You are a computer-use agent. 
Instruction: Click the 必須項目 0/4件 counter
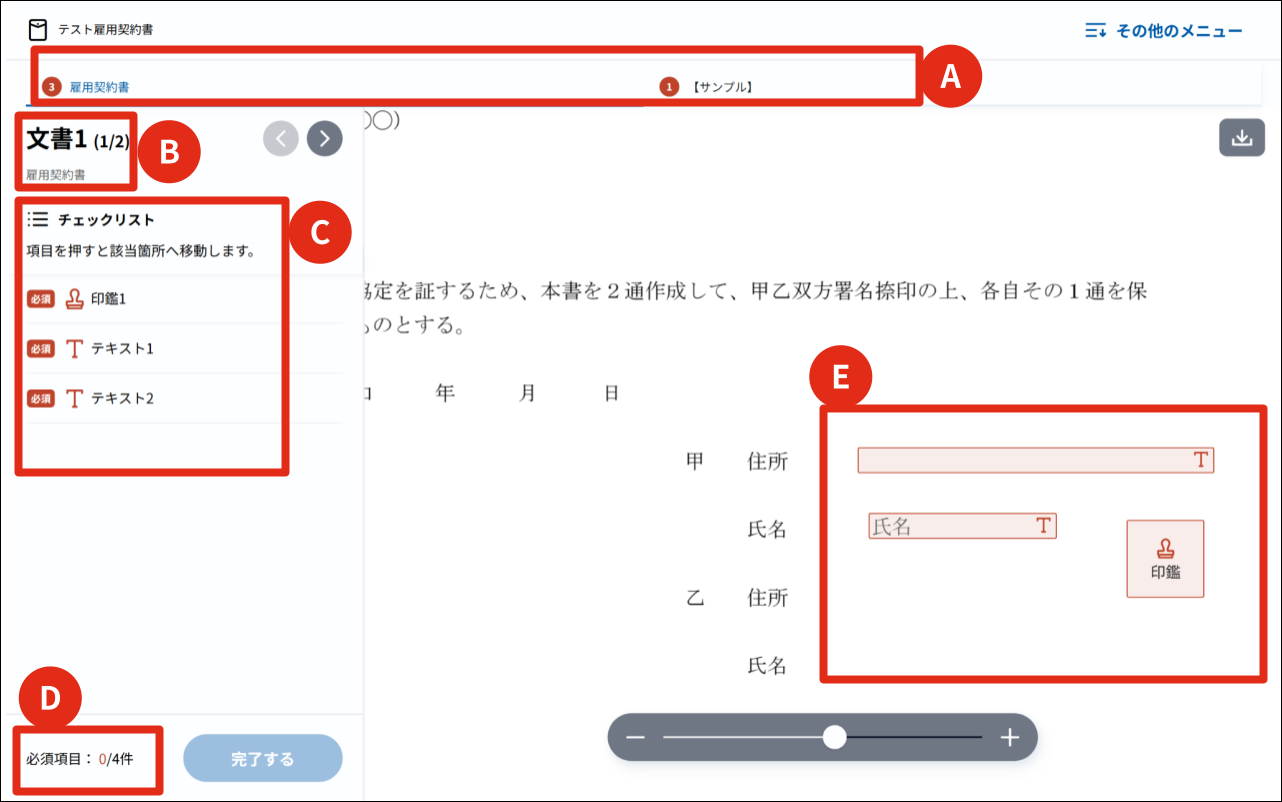click(x=80, y=759)
